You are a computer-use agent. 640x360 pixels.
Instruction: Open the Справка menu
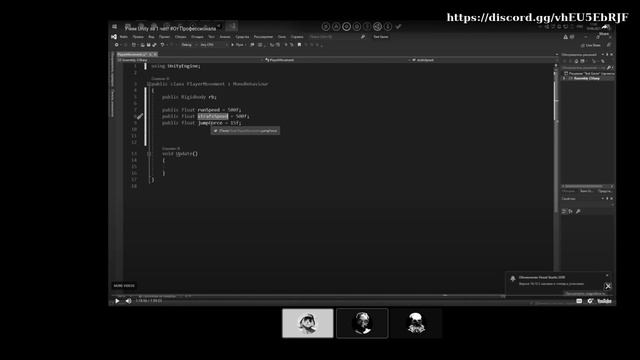tap(297, 37)
